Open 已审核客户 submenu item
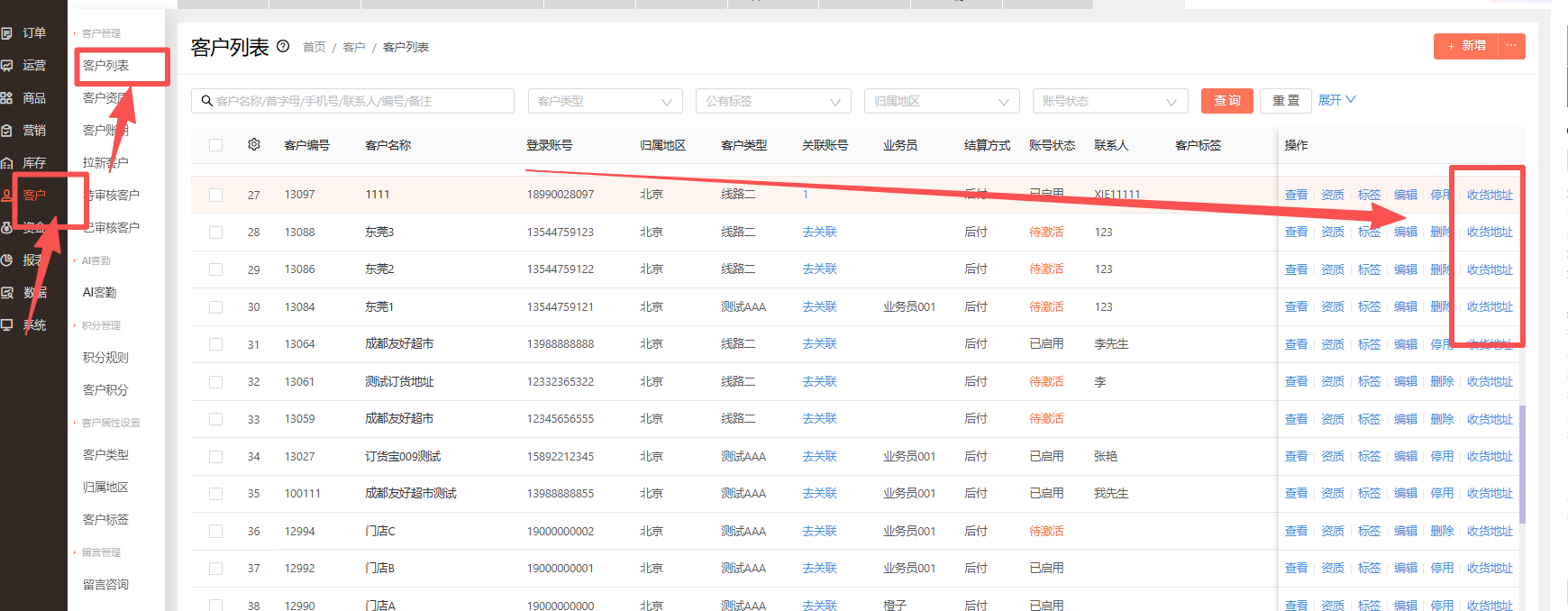 112,228
